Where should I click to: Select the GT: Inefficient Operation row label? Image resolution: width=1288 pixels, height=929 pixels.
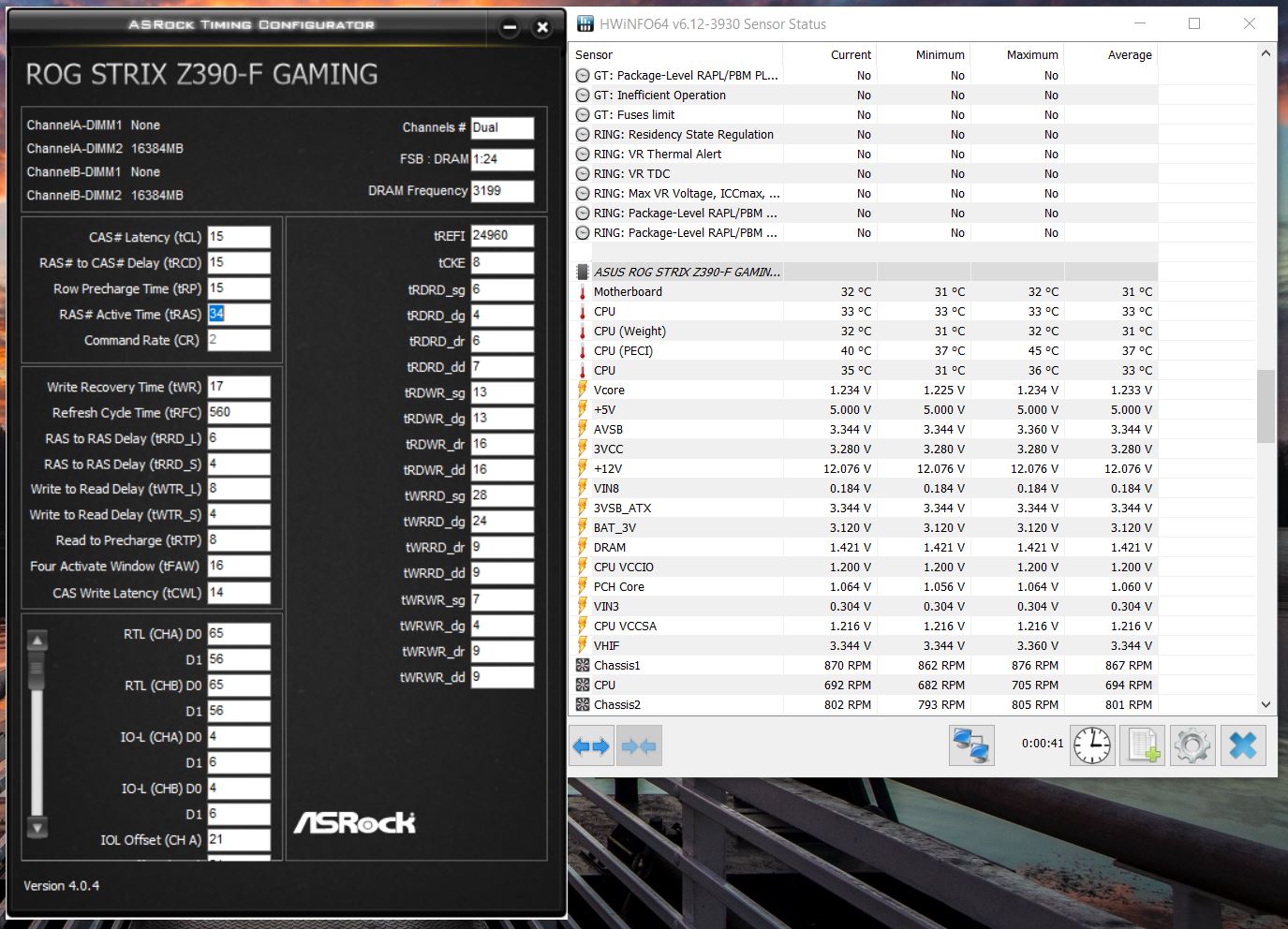pos(659,96)
